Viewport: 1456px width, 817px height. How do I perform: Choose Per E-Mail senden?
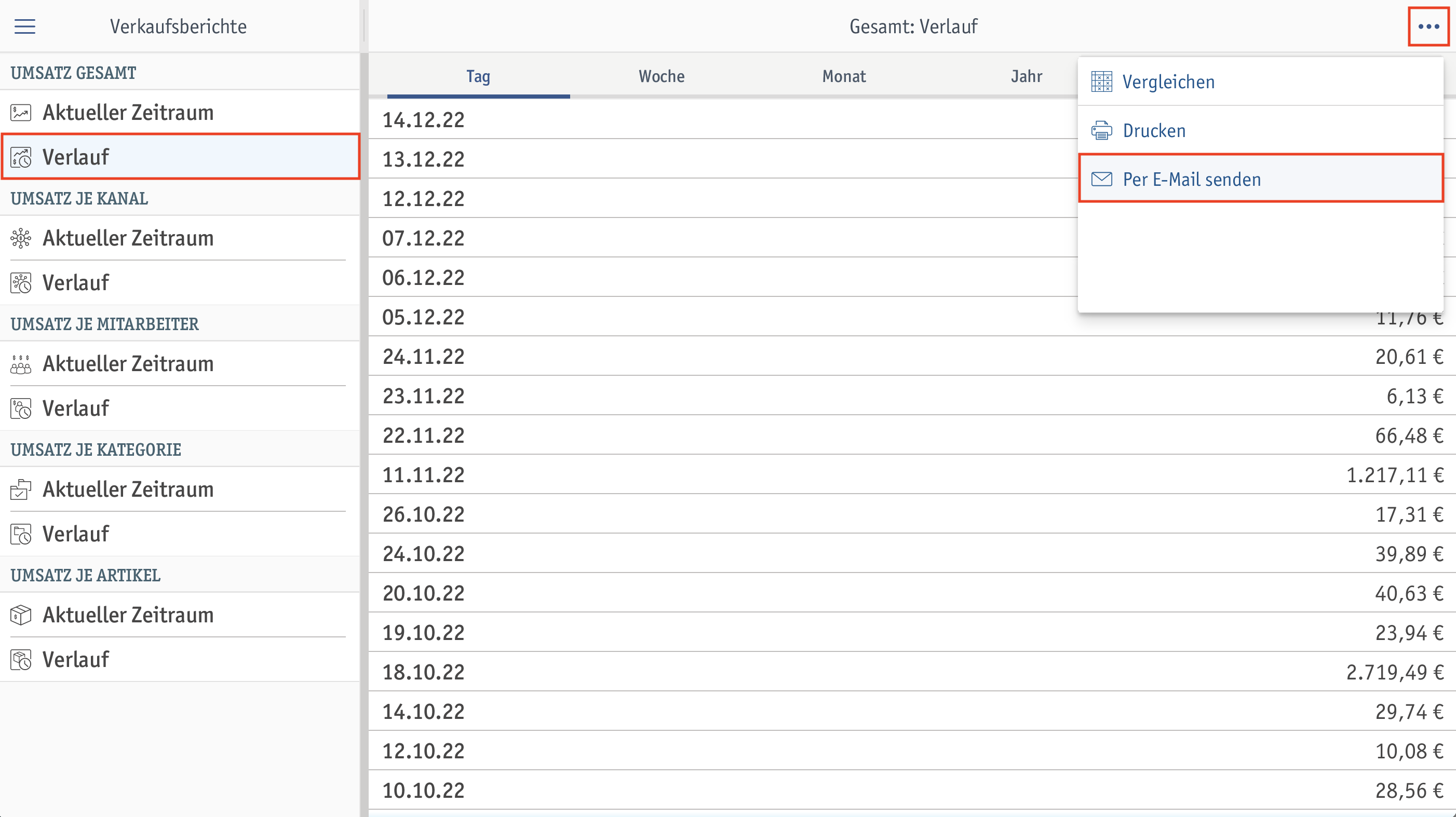click(1260, 179)
